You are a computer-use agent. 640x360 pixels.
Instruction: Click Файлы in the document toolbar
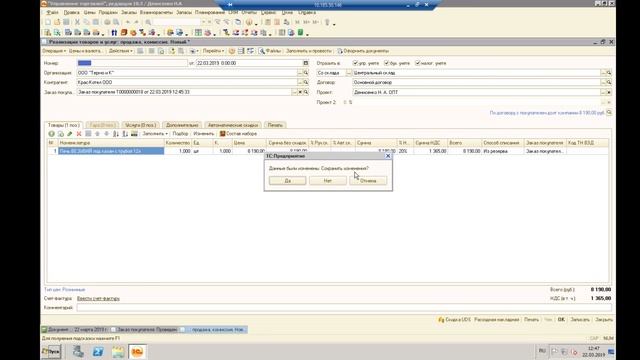tap(270, 51)
